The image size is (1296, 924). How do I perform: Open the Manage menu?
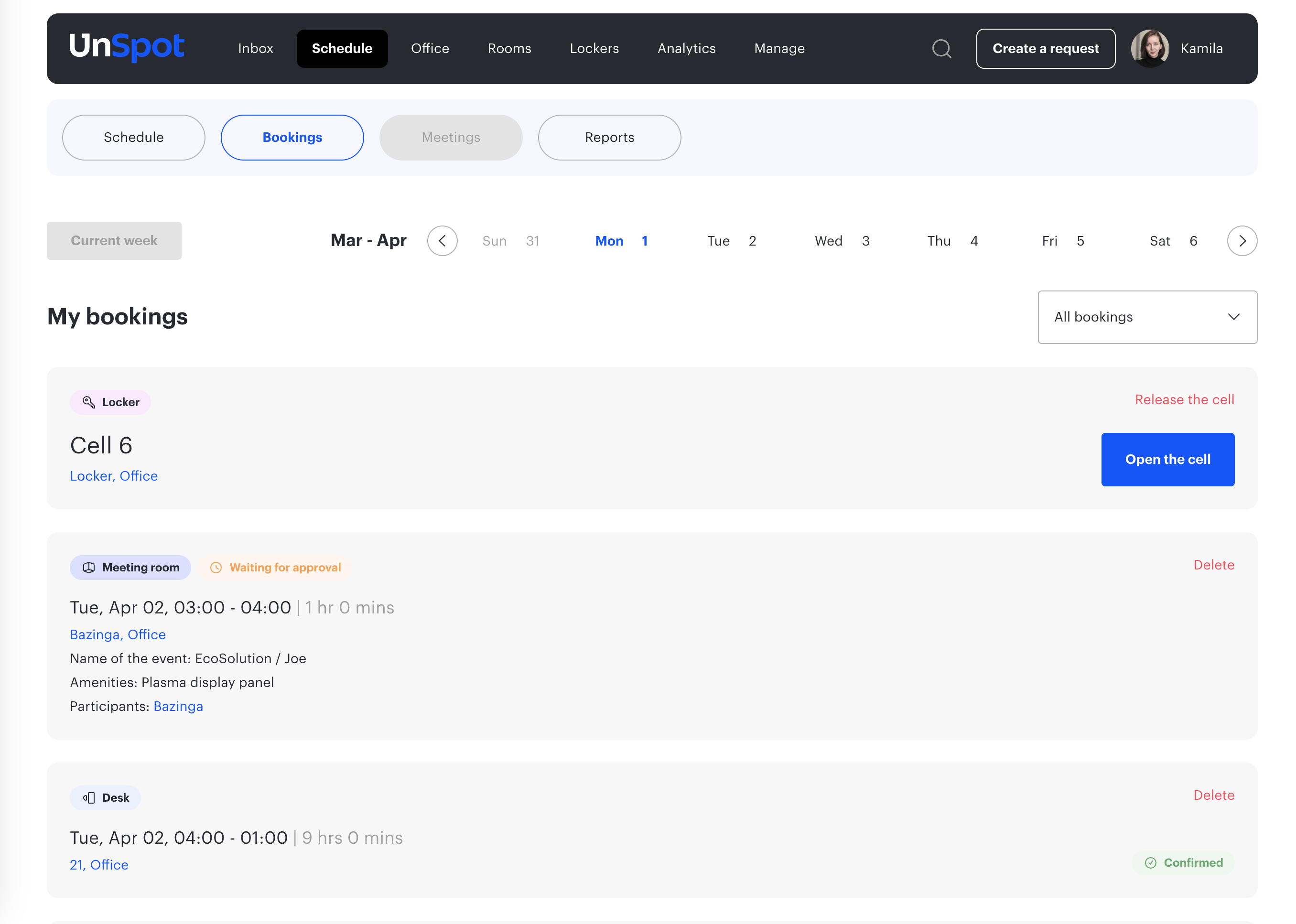point(779,48)
